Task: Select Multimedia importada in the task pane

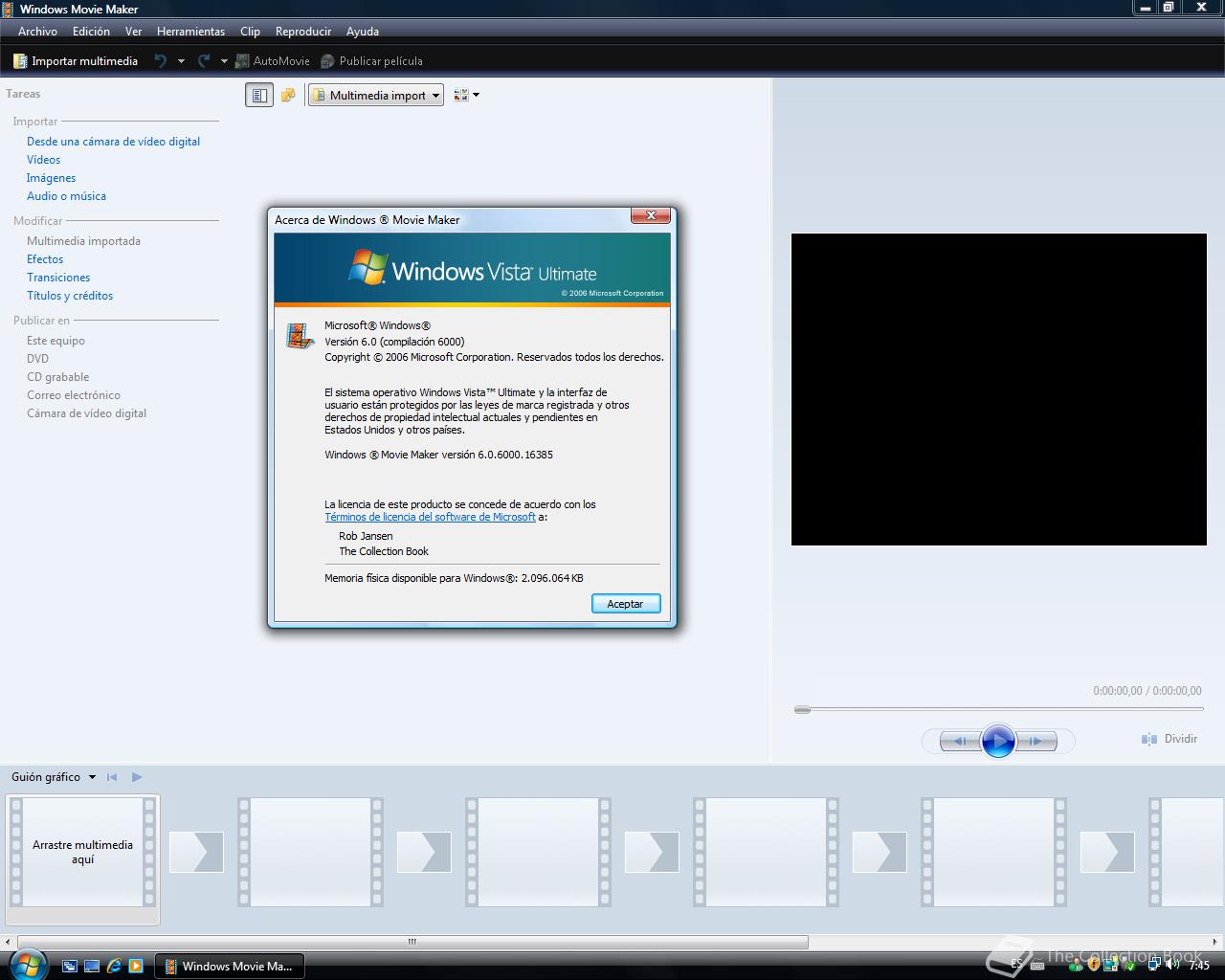Action: coord(83,240)
